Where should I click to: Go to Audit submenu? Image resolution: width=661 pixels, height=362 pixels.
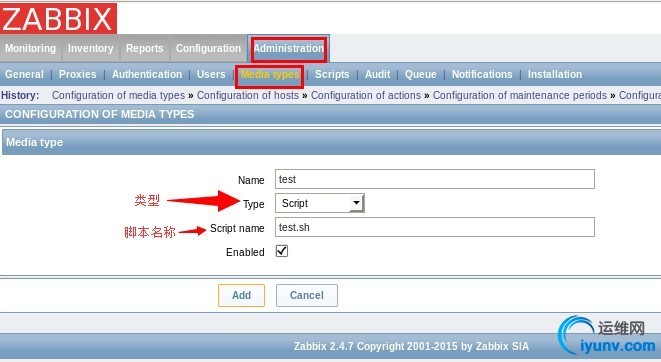377,74
